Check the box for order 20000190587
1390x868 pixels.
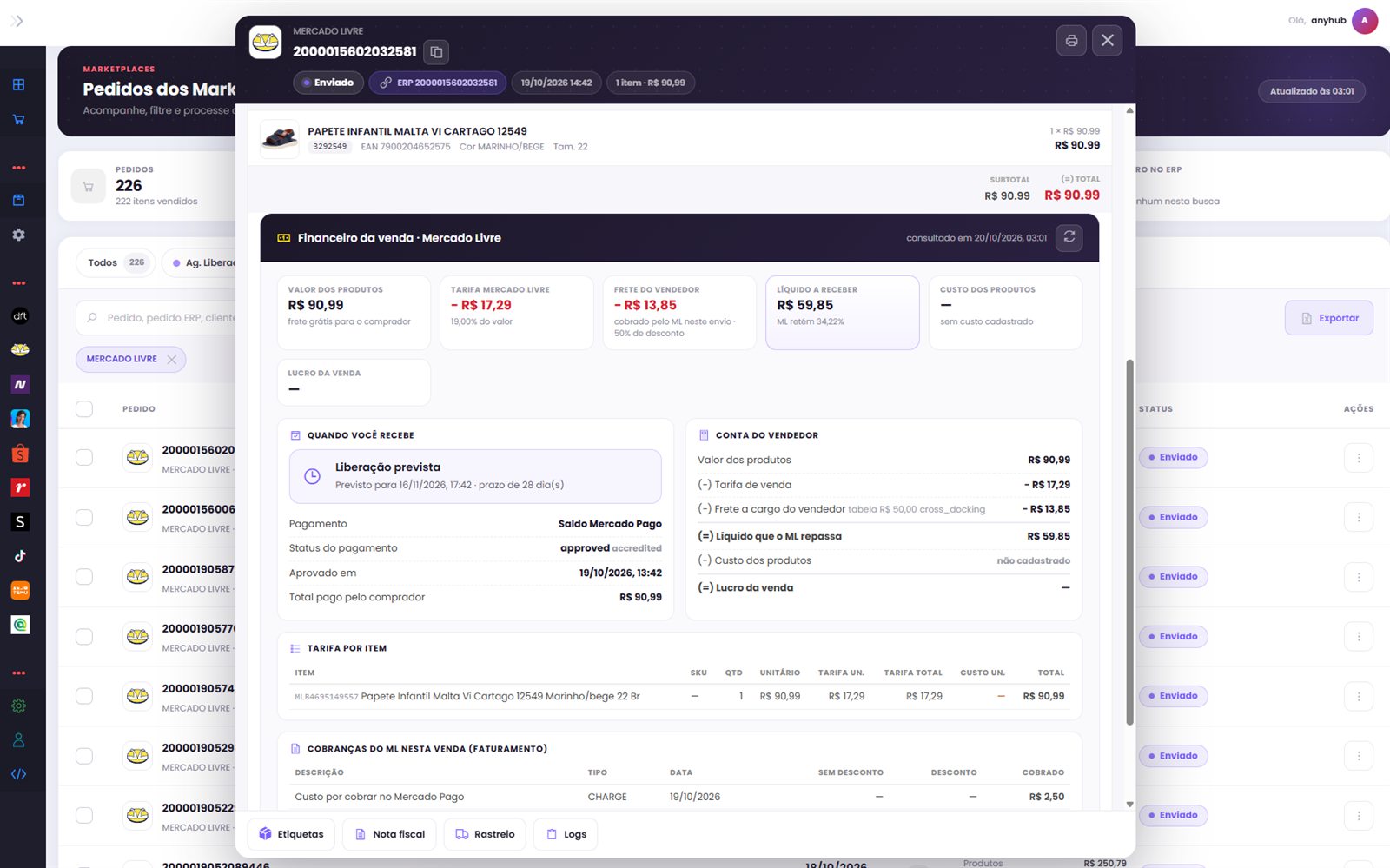pyautogui.click(x=84, y=577)
